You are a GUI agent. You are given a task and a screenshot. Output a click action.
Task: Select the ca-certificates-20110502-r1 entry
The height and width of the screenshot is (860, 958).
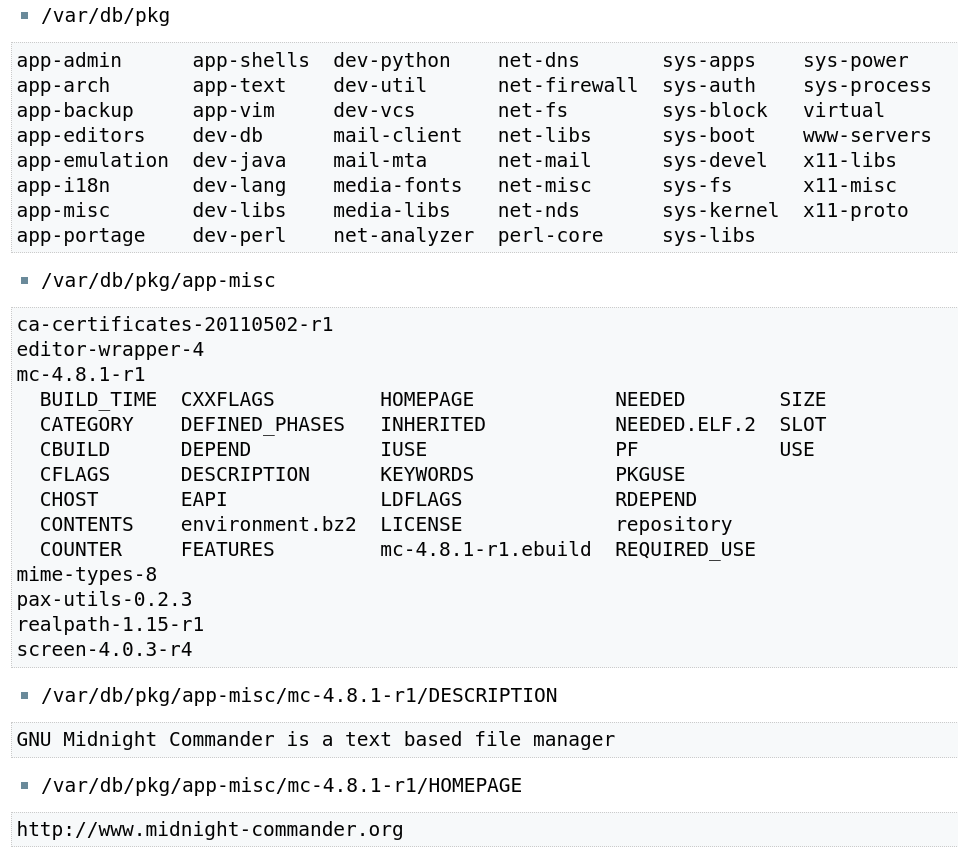tap(175, 325)
